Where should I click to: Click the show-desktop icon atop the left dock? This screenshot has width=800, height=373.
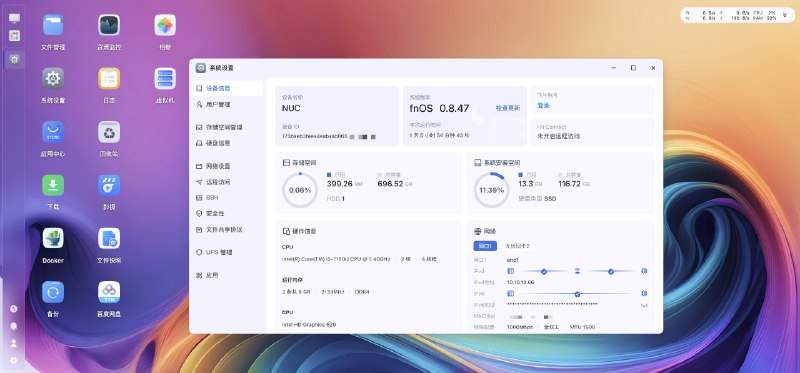[x=14, y=18]
